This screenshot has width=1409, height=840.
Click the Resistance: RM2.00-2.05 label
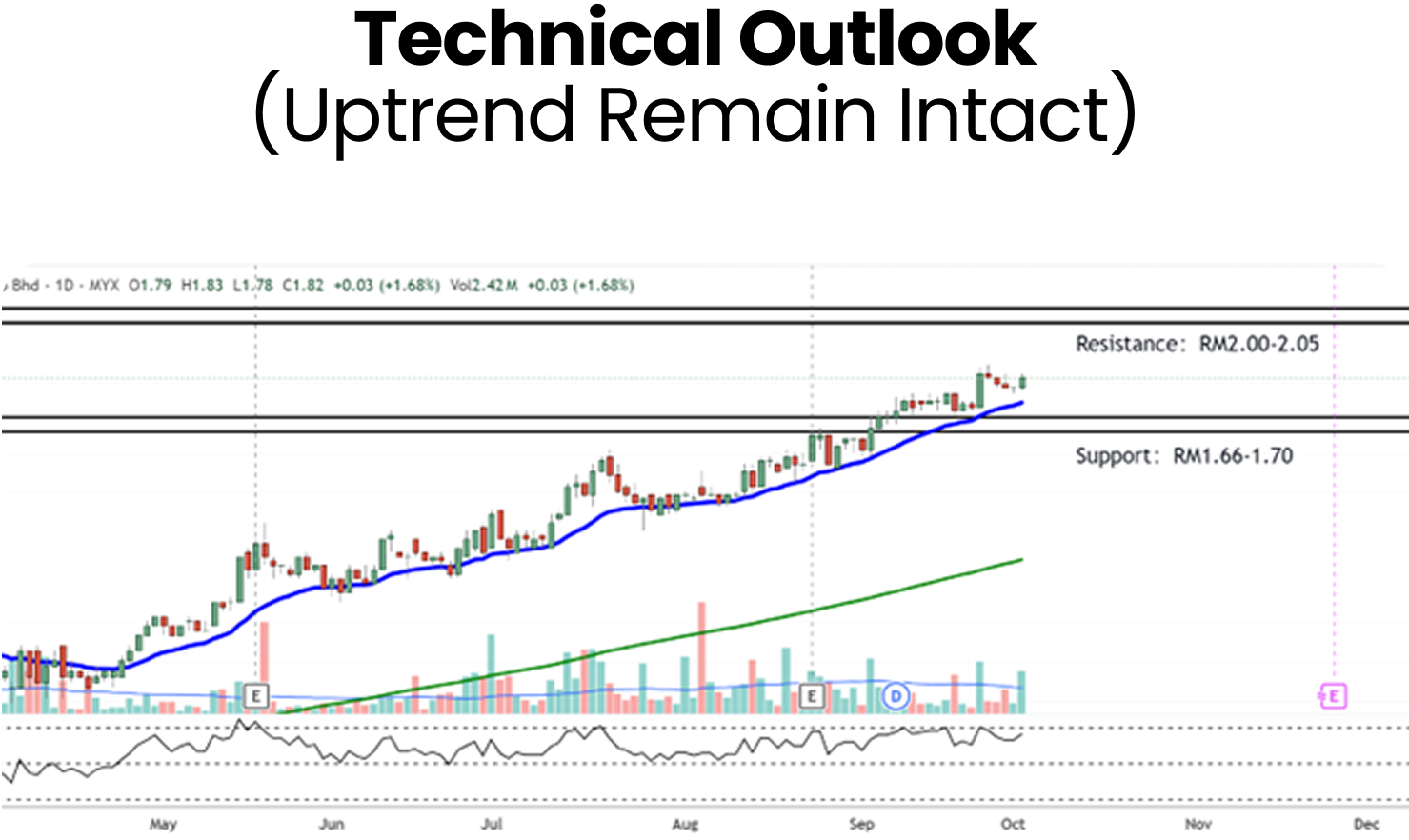click(1197, 344)
